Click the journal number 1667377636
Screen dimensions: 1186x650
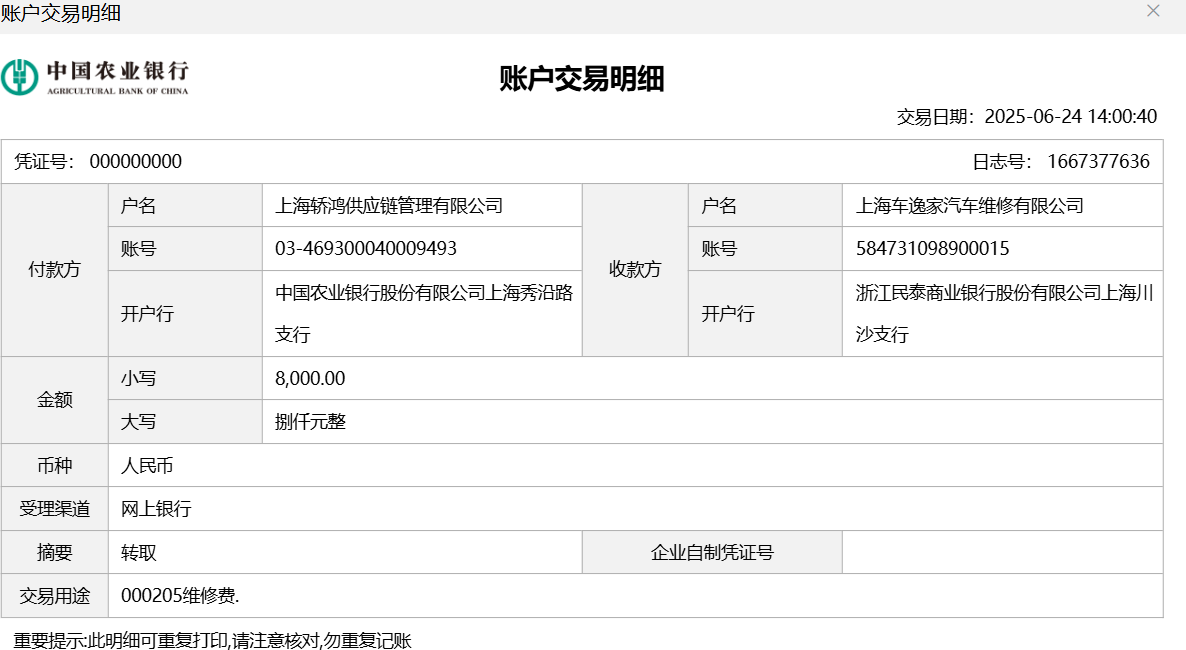pos(1098,162)
